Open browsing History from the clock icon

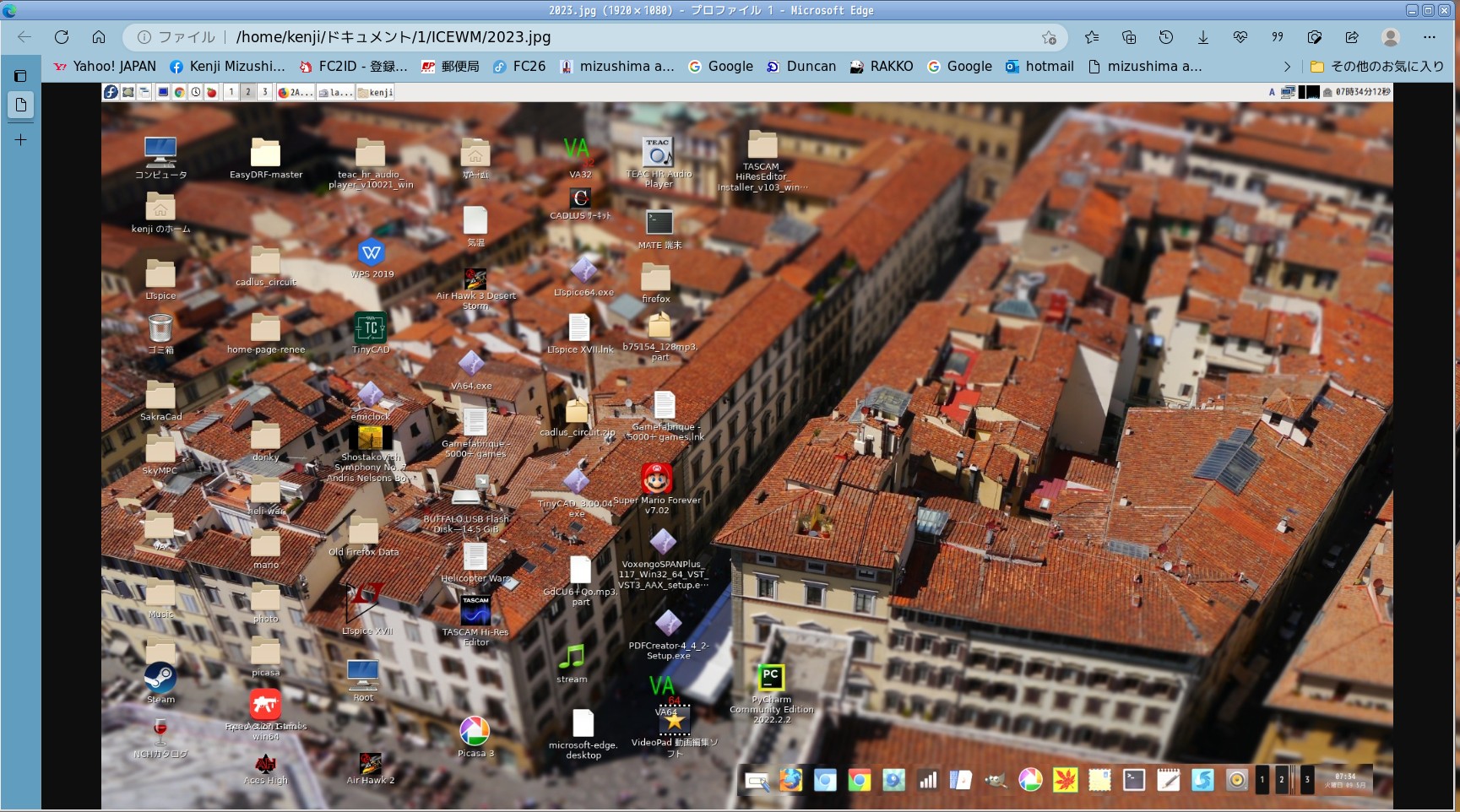[x=1166, y=37]
